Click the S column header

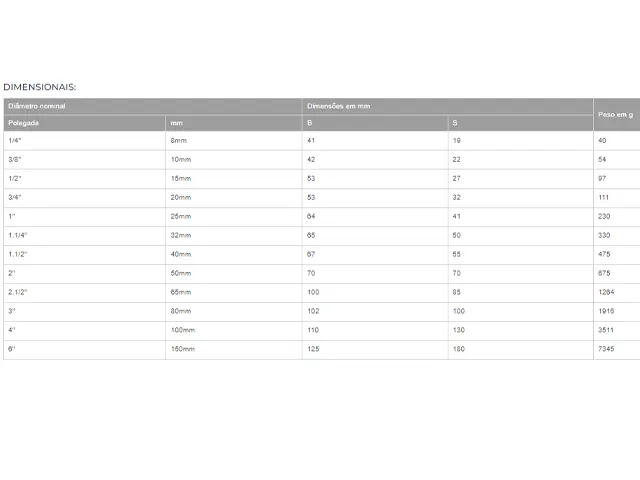click(x=521, y=123)
